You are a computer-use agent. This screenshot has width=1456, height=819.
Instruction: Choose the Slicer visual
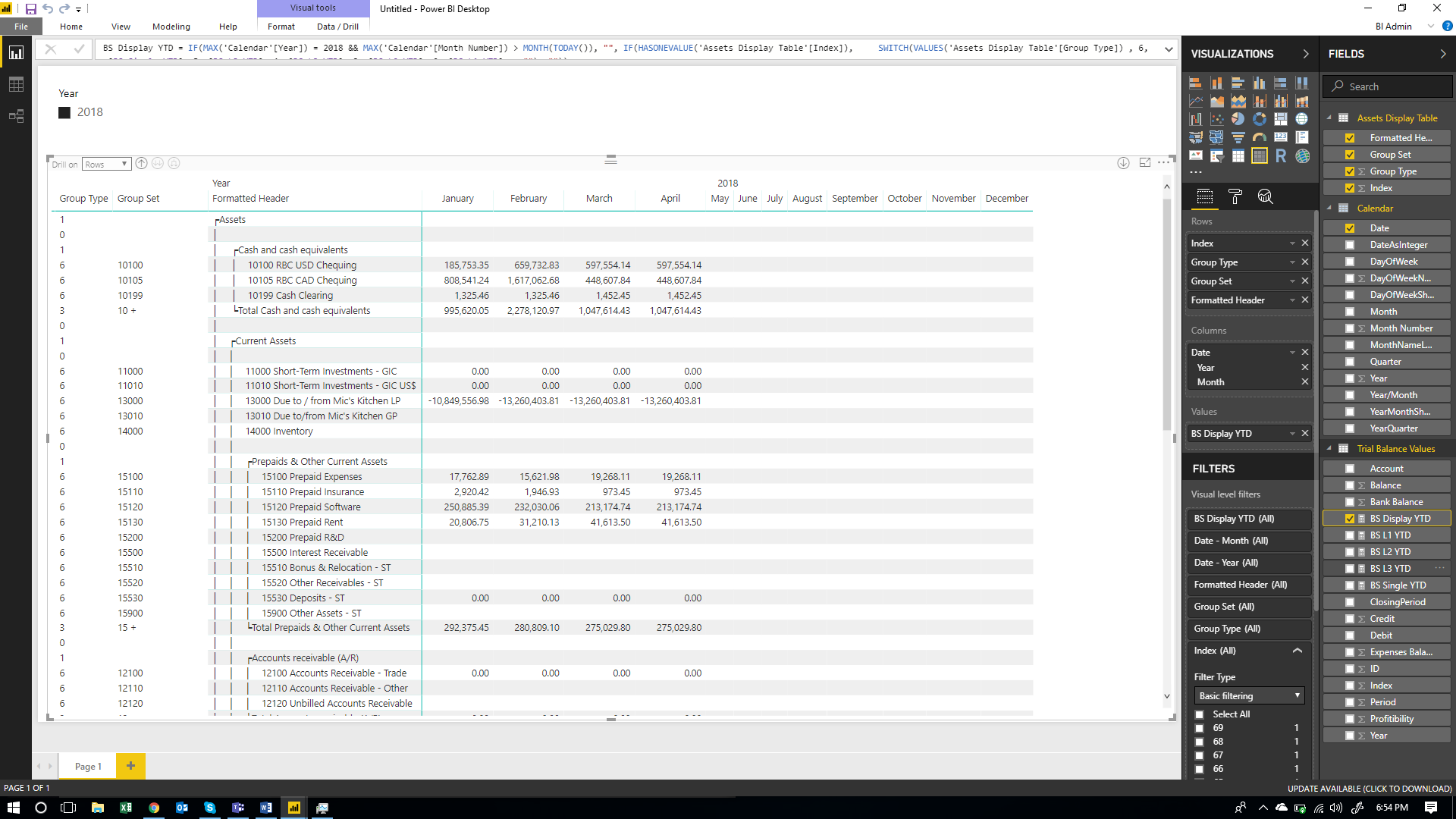click(1217, 155)
